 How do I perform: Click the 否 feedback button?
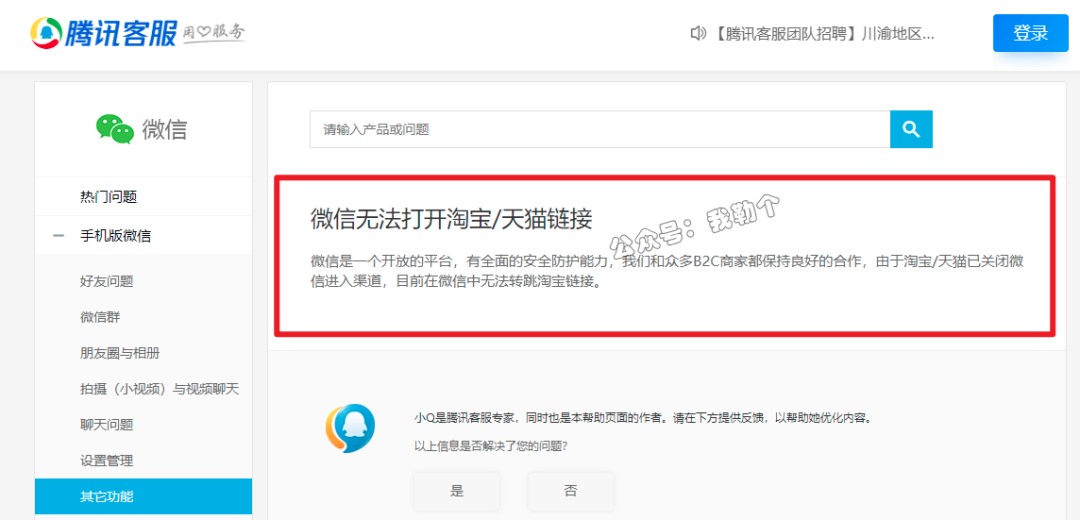point(570,491)
